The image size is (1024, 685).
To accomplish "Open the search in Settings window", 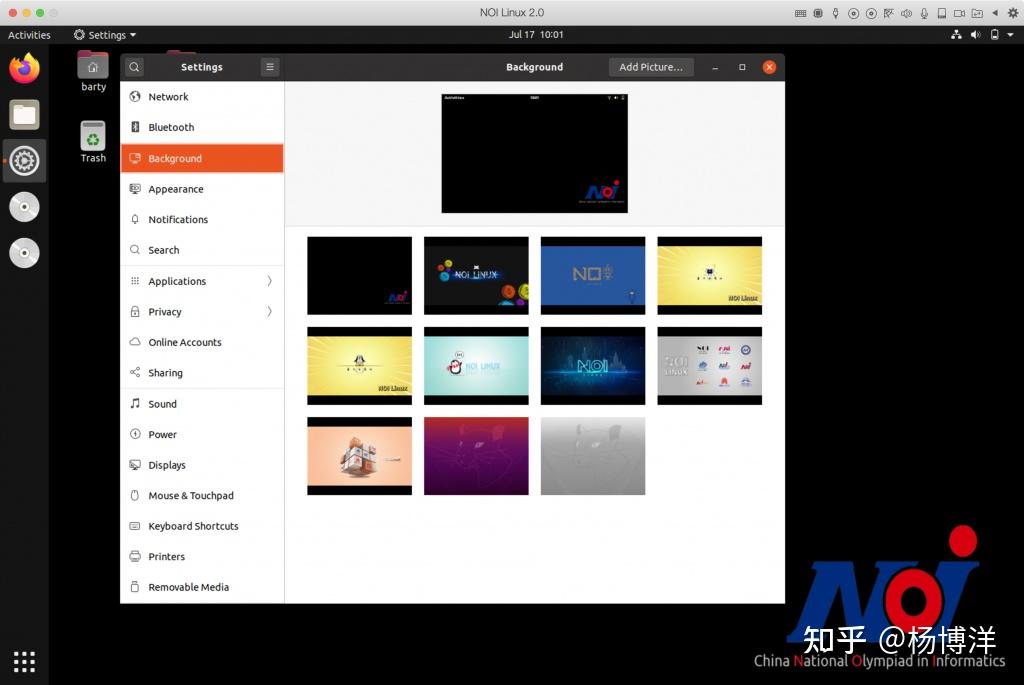I will click(133, 66).
